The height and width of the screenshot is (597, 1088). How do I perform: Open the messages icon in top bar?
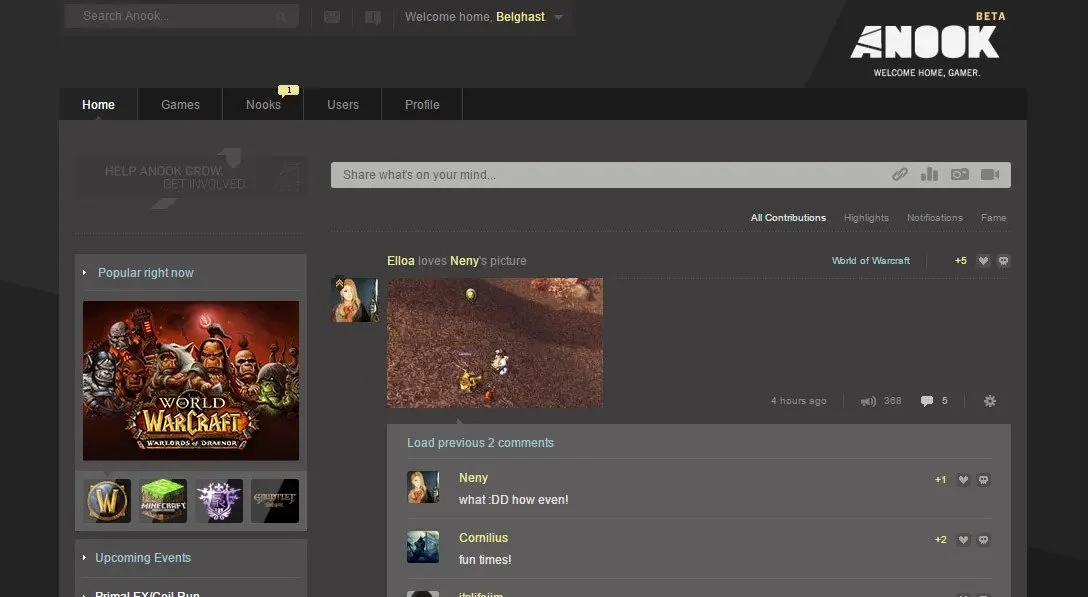[x=332, y=17]
